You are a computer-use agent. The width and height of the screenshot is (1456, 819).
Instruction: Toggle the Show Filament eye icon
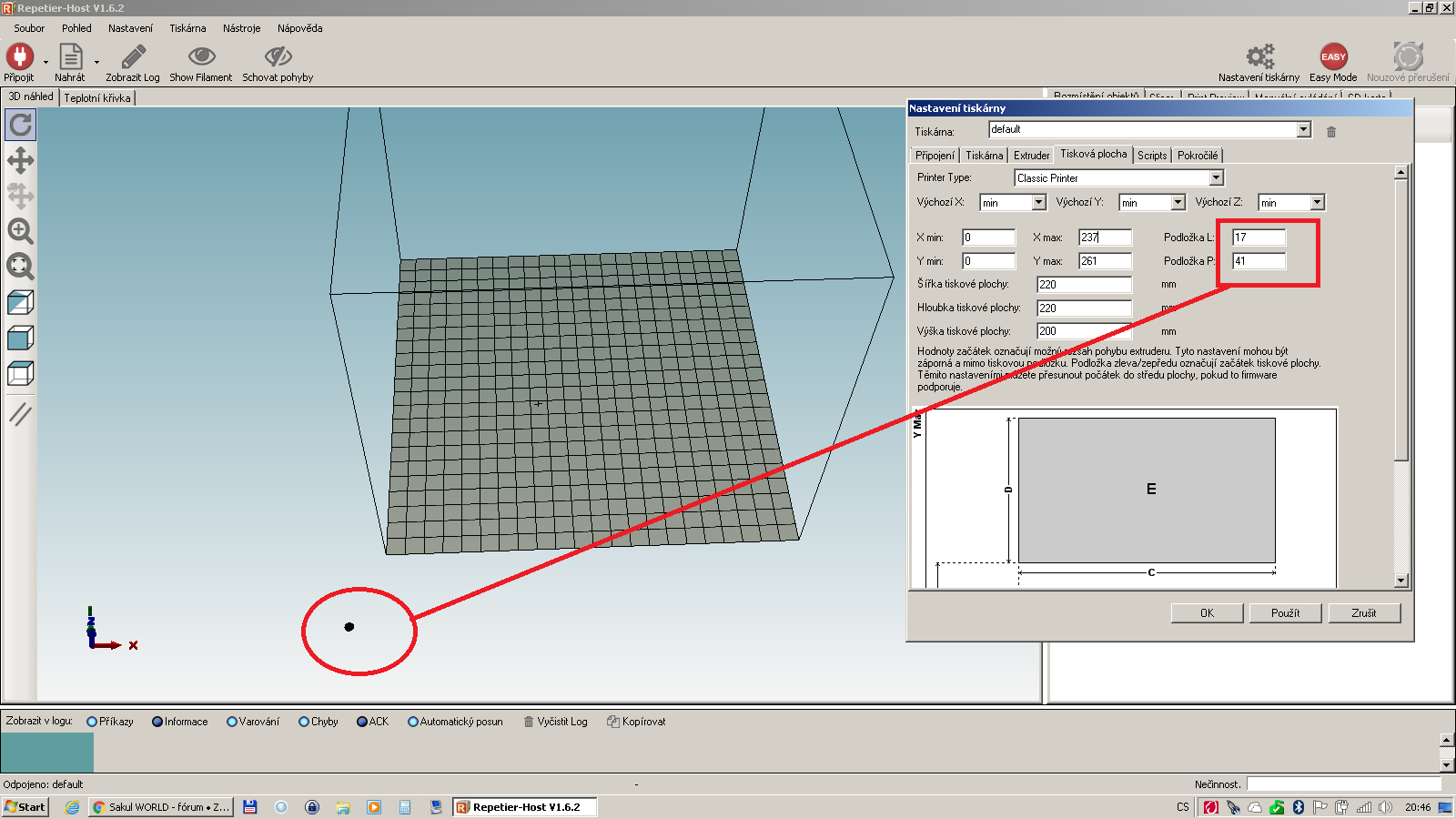[201, 57]
